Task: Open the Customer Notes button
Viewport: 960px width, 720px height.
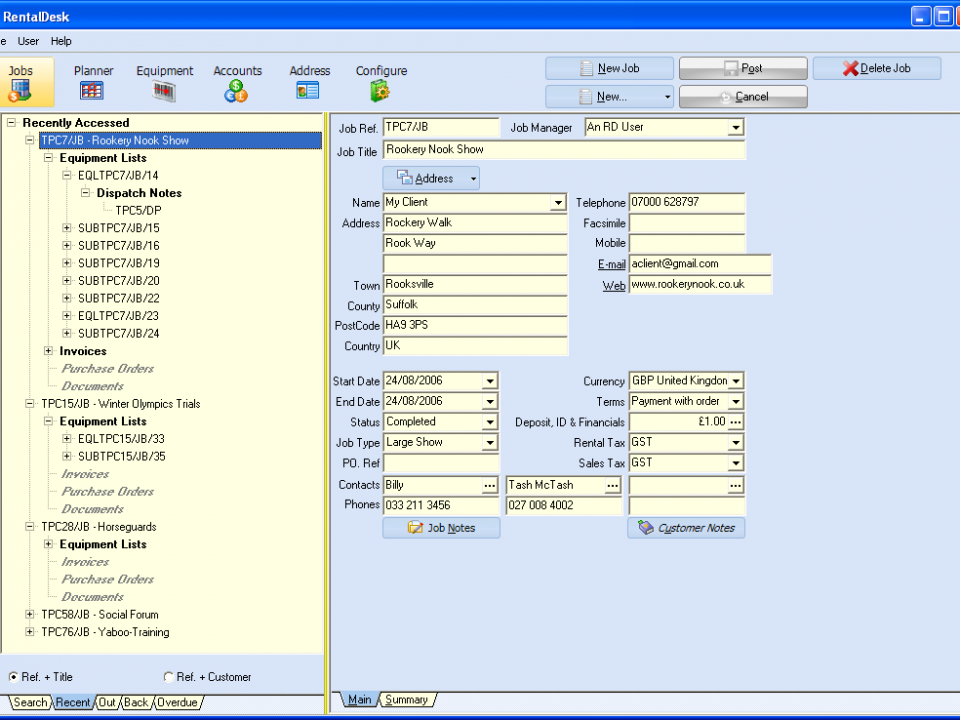Action: [x=686, y=528]
